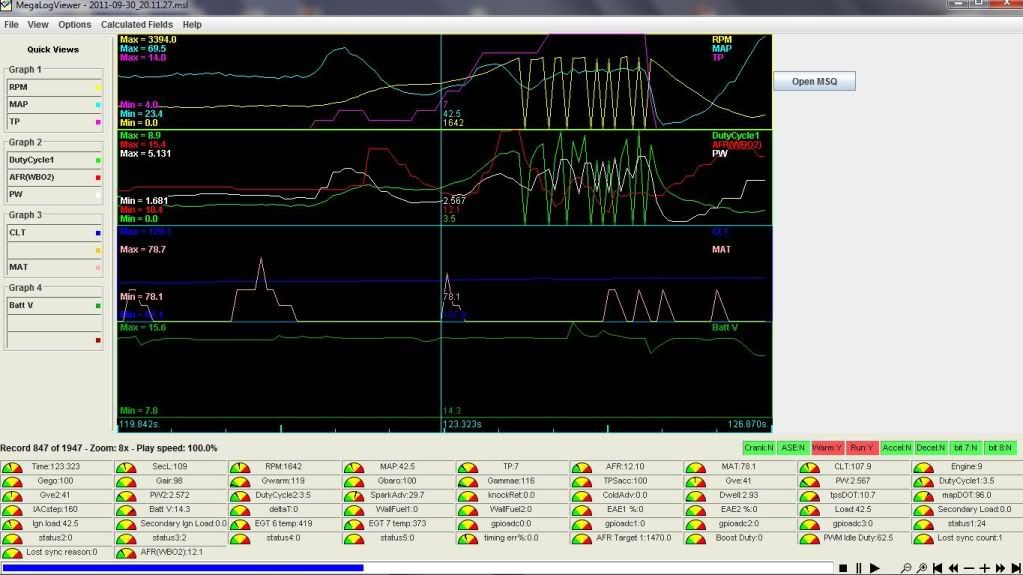Rewind playback with the double-left arrows

(953, 568)
